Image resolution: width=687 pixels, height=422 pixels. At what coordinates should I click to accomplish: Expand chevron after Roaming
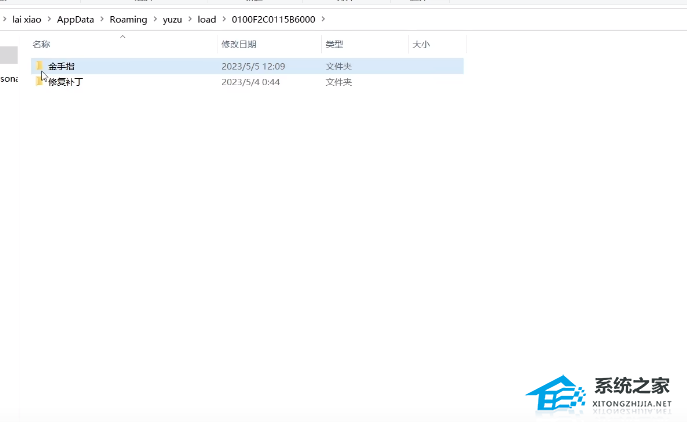pos(155,19)
